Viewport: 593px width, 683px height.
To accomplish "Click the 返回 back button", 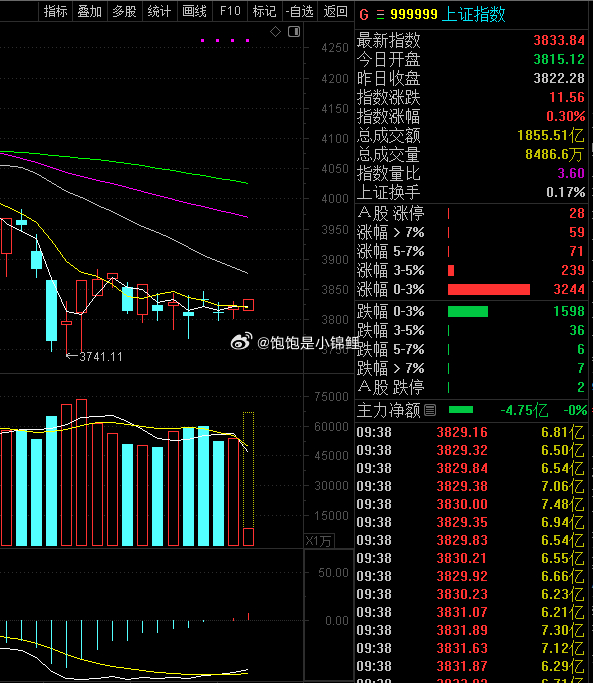I will pyautogui.click(x=335, y=11).
